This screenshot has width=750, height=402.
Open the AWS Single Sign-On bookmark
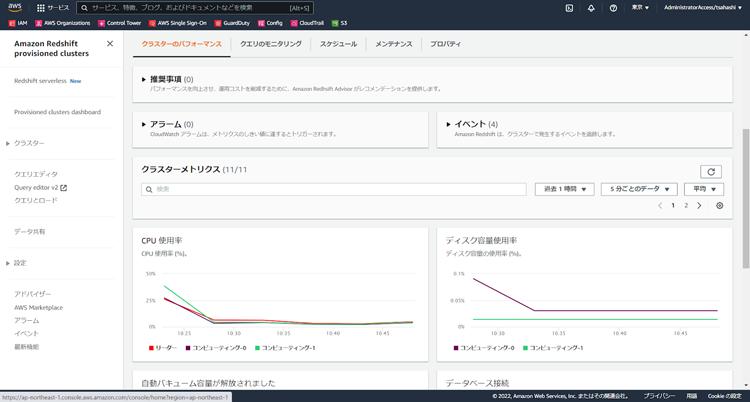pos(177,23)
